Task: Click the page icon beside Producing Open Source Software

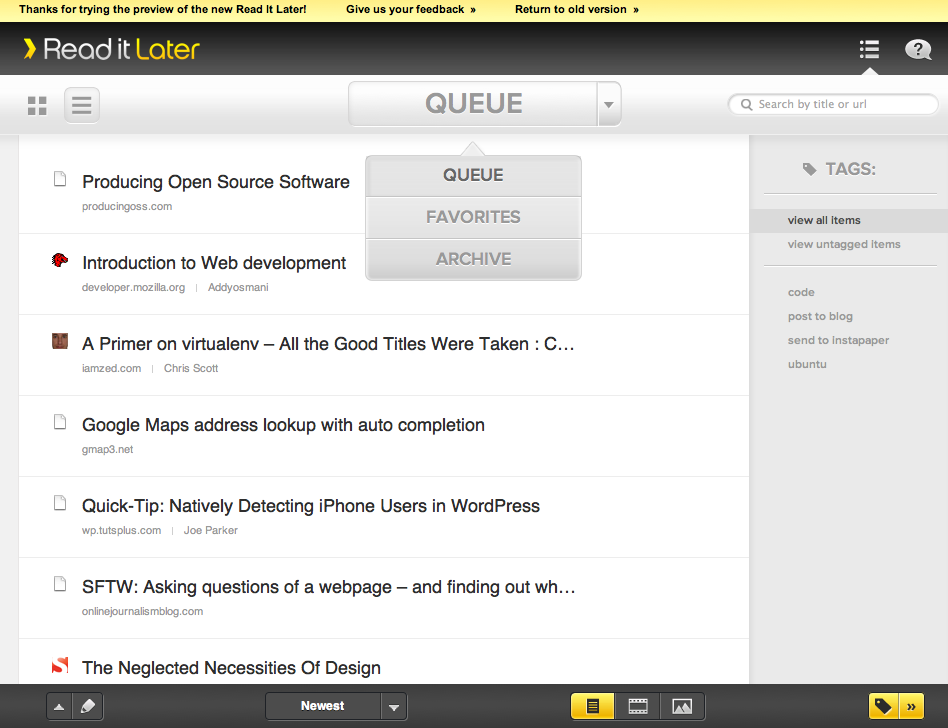Action: point(60,178)
